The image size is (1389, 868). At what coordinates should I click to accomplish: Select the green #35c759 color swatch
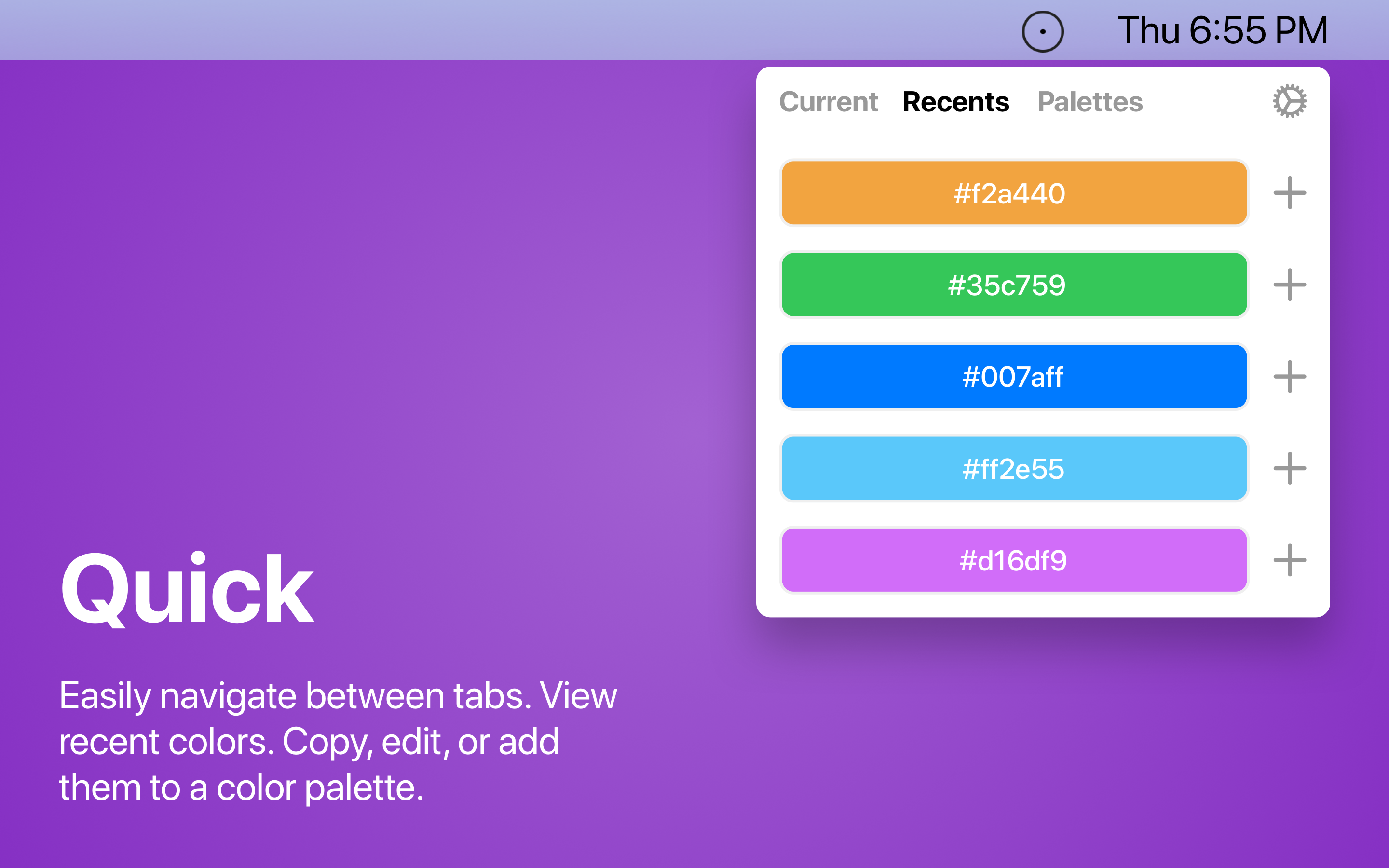click(x=1013, y=285)
